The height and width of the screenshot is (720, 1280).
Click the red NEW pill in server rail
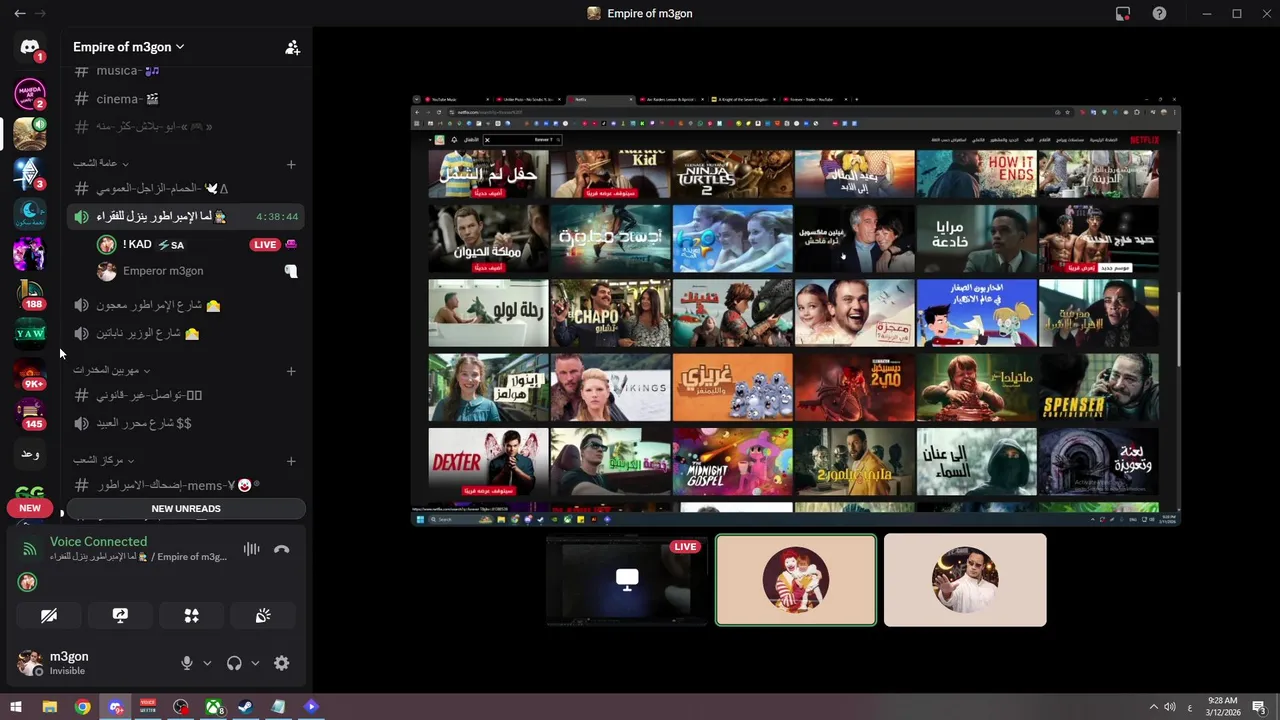(30, 508)
